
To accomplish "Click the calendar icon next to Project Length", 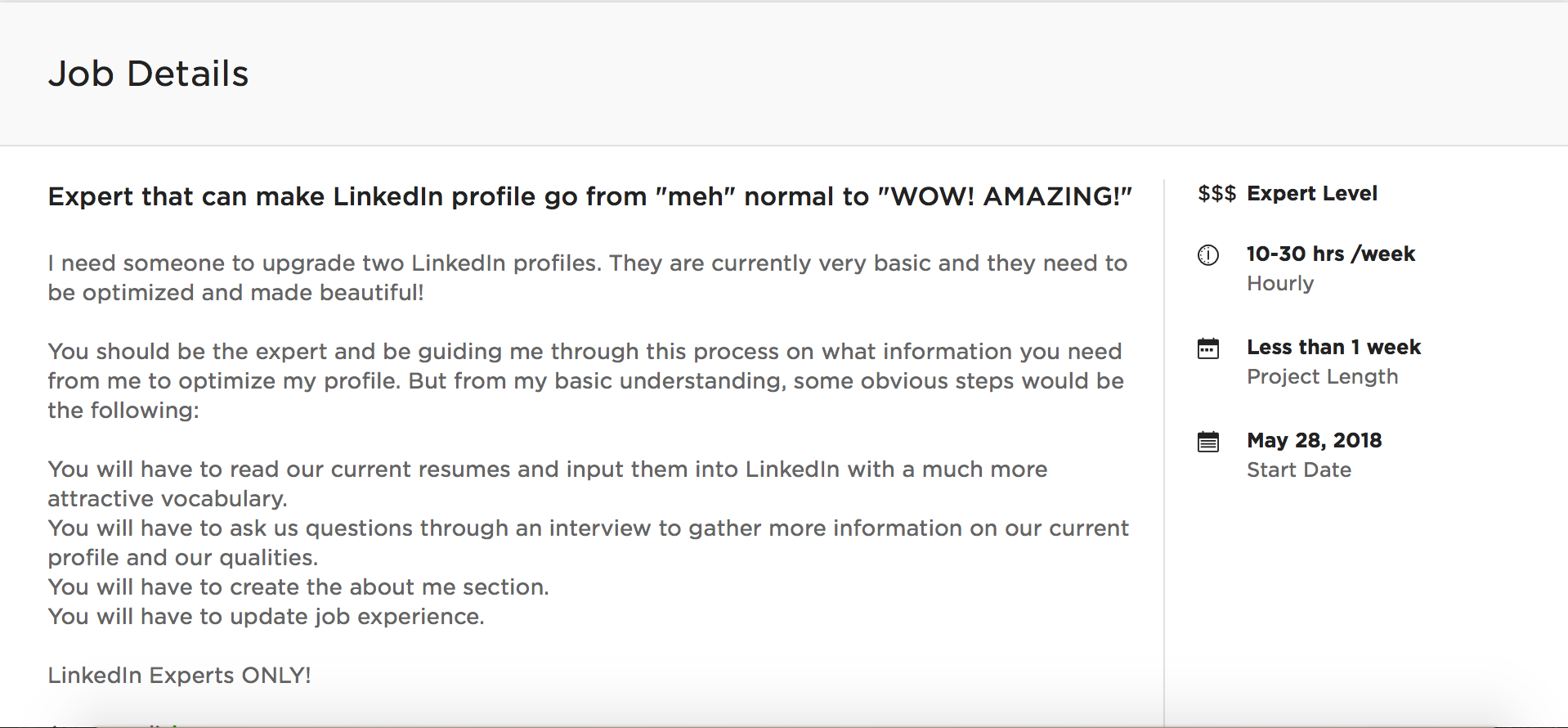I will (1208, 348).
